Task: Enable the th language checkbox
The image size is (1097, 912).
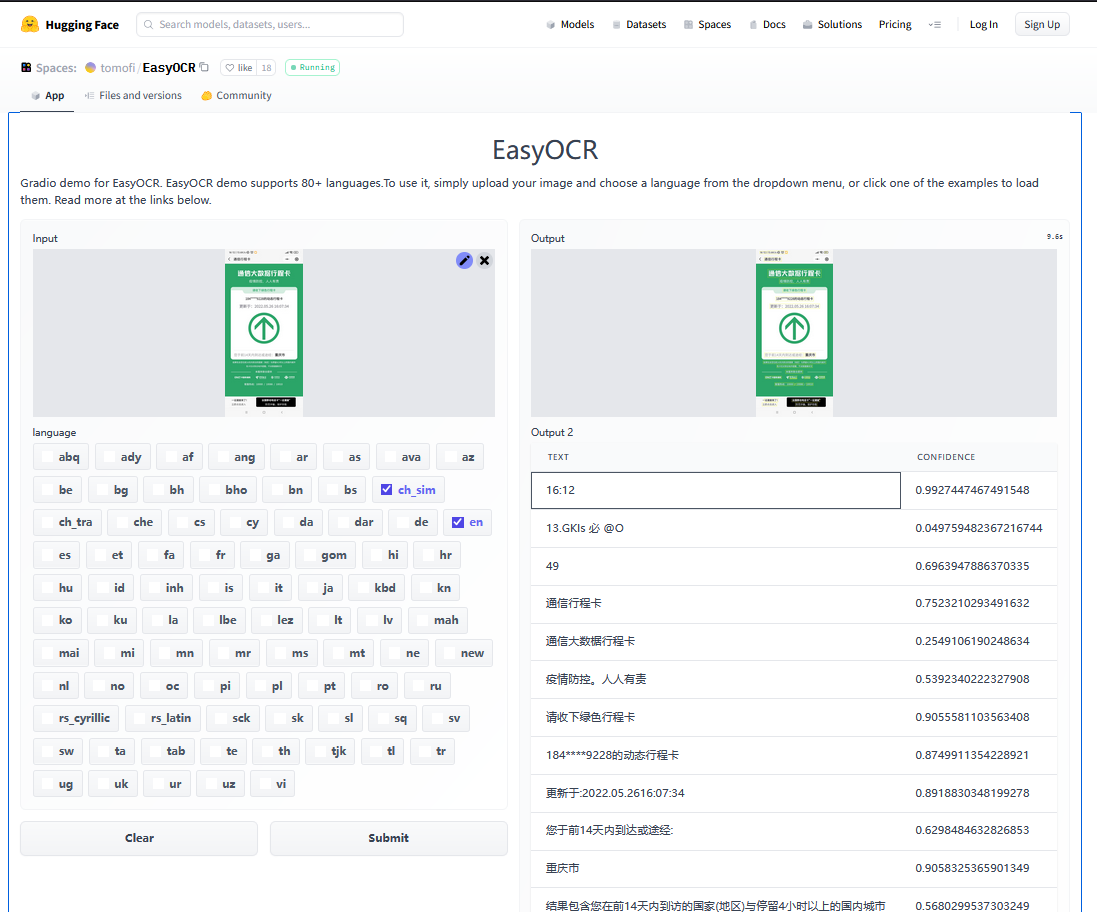Action: (x=267, y=751)
